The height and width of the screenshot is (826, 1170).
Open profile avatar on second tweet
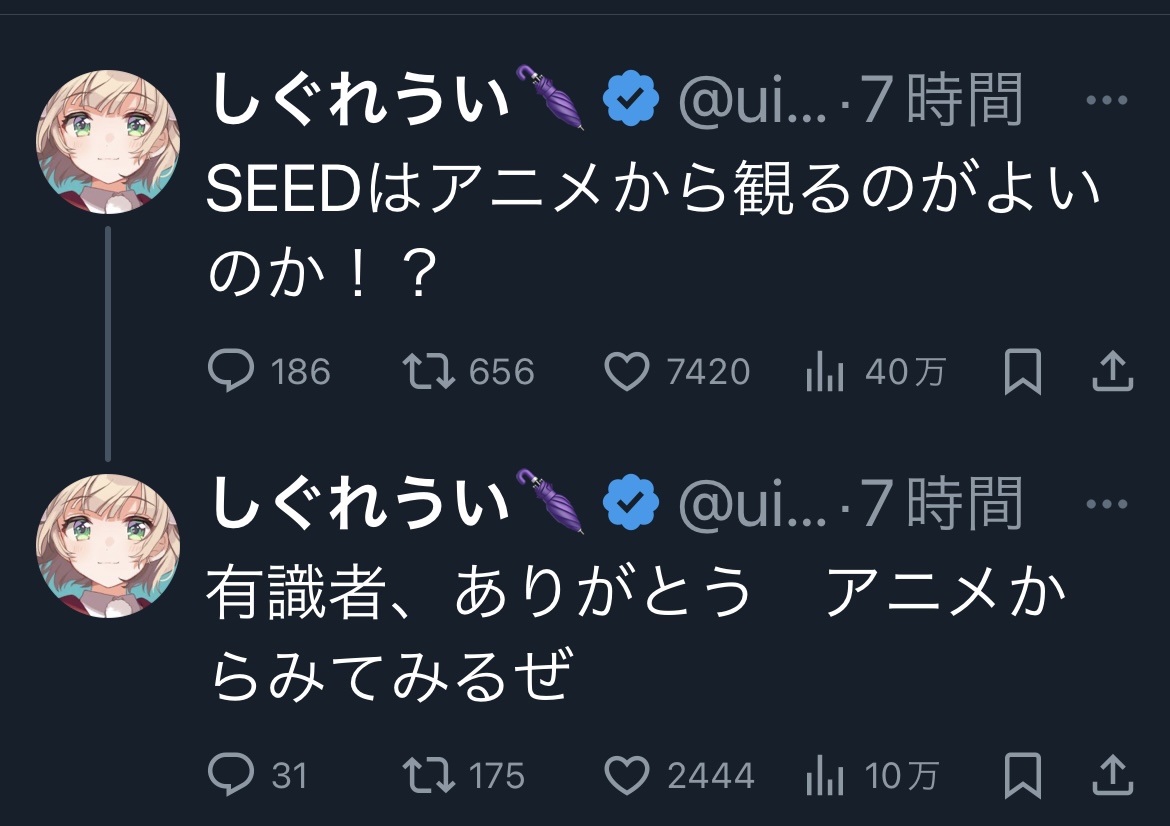[108, 545]
